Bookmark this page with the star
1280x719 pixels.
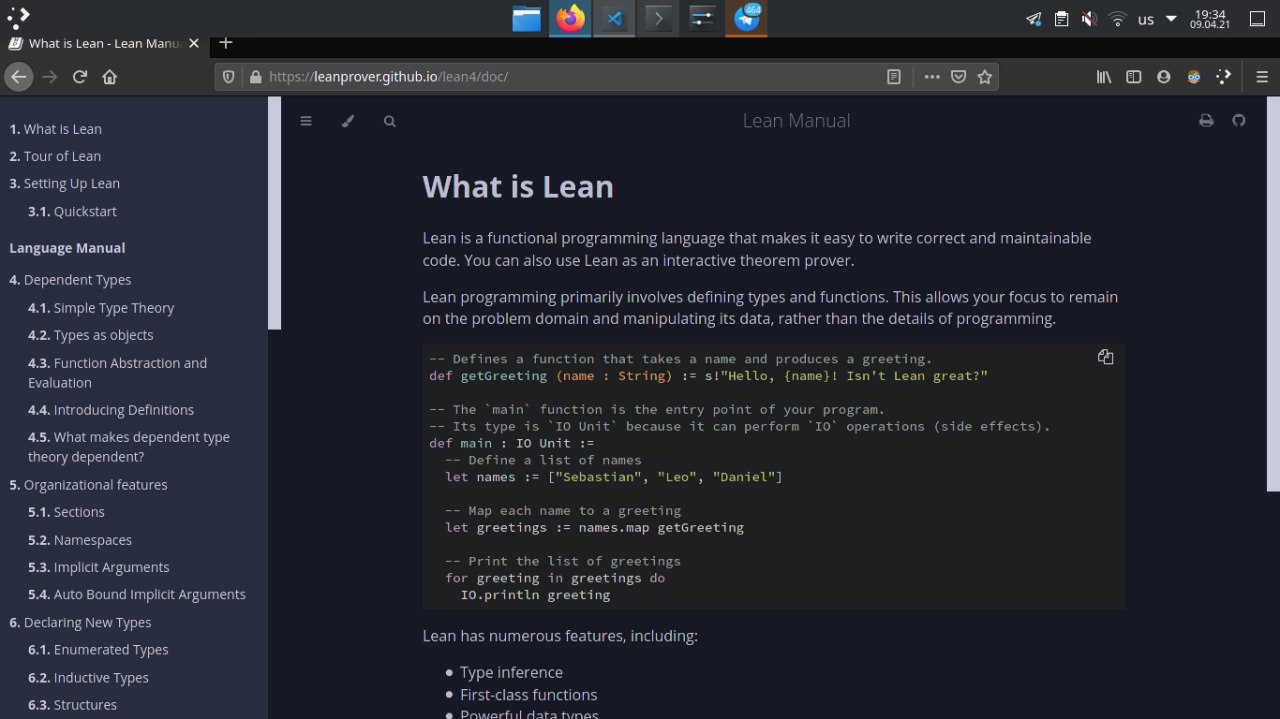pyautogui.click(x=985, y=76)
